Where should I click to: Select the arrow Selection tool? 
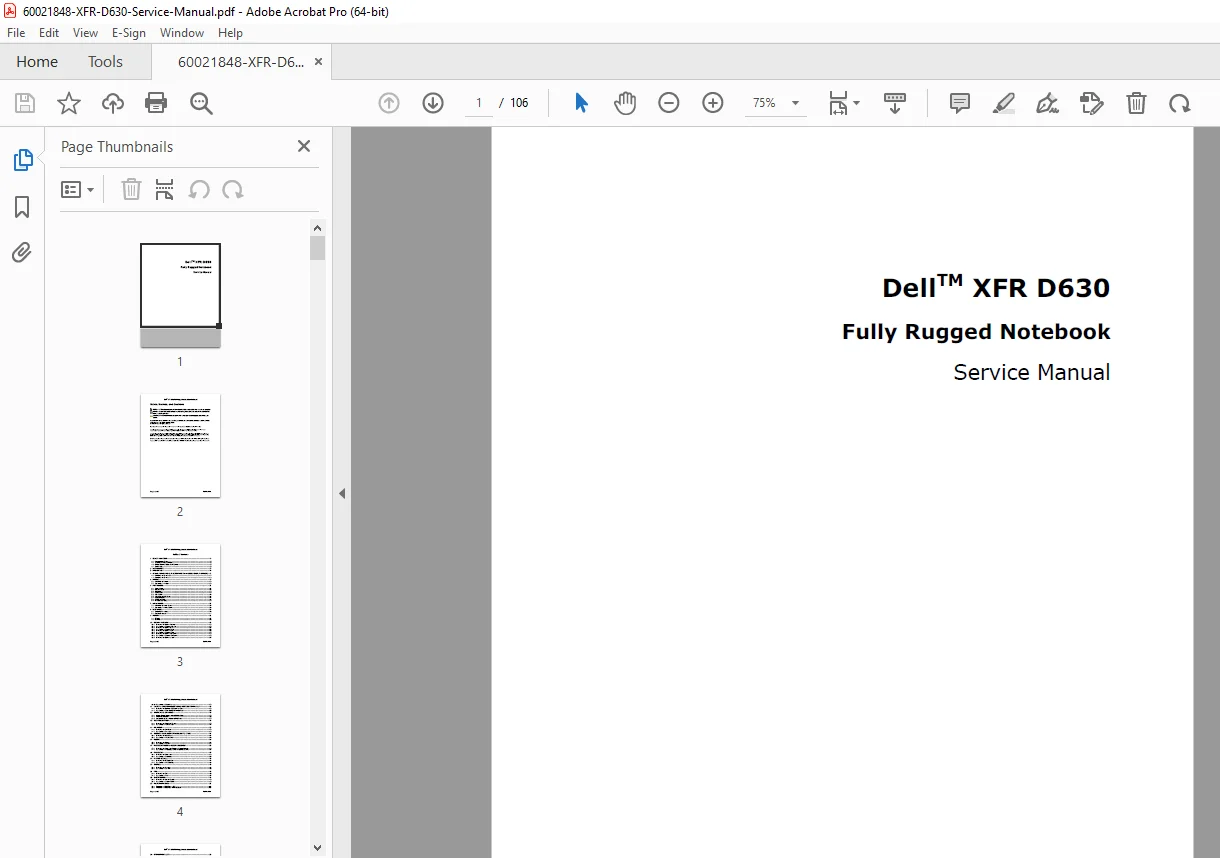tap(581, 103)
